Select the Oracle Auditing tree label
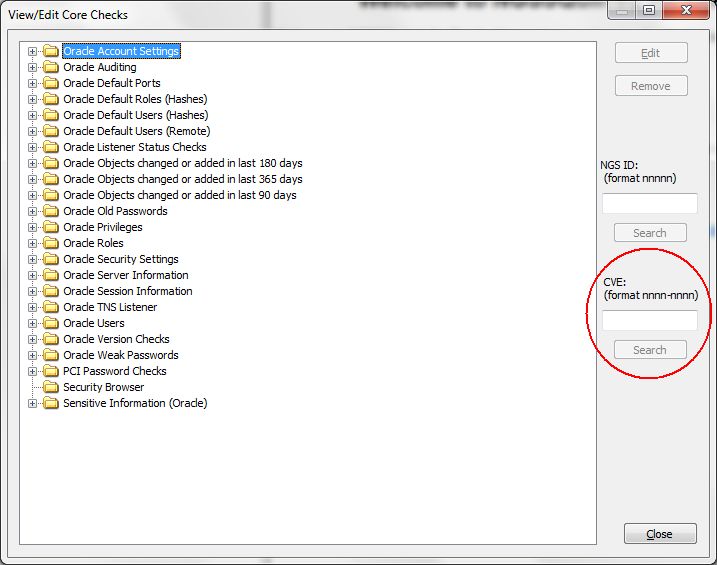Viewport: 717px width, 565px height. pyautogui.click(x=100, y=67)
